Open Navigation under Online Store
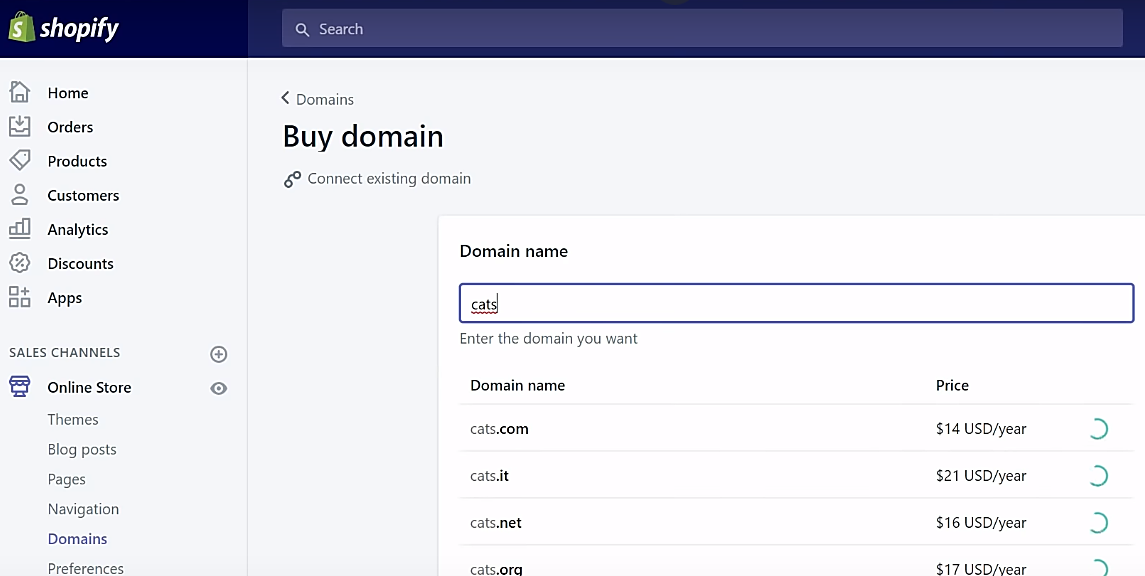The image size is (1145, 576). pyautogui.click(x=83, y=509)
